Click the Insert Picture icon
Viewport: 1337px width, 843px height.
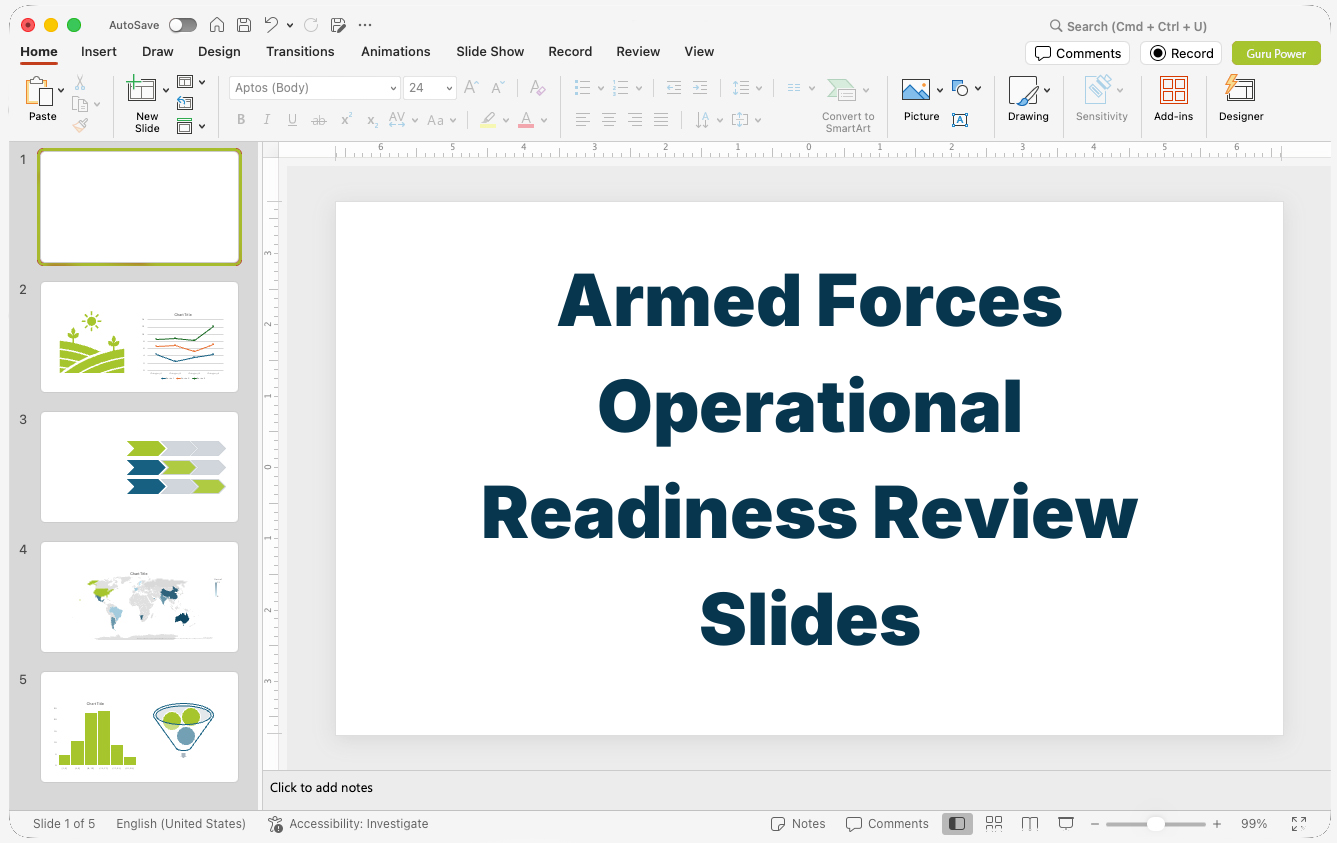point(916,91)
